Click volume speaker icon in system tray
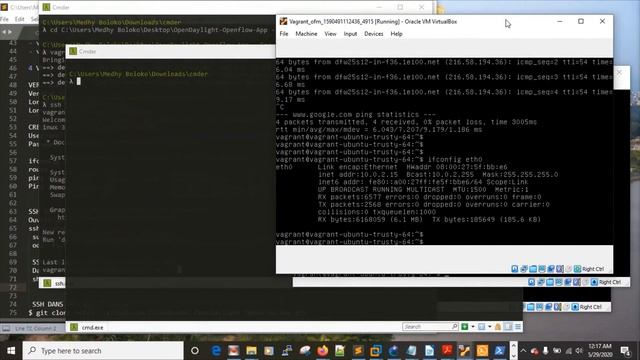This screenshot has width=640, height=360. tap(578, 351)
